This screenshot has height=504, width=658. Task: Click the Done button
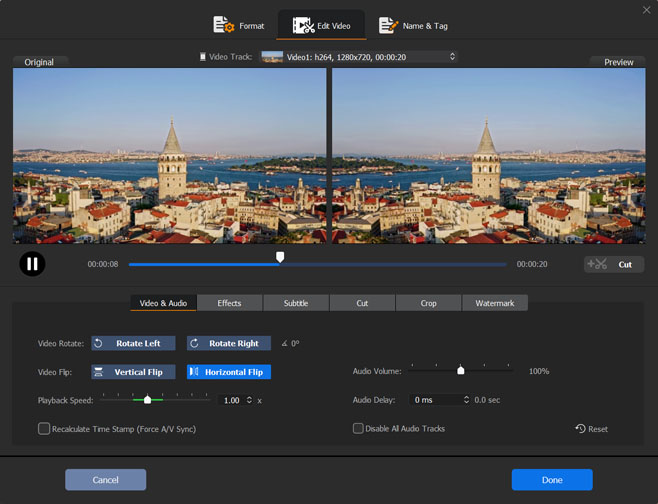[x=552, y=480]
